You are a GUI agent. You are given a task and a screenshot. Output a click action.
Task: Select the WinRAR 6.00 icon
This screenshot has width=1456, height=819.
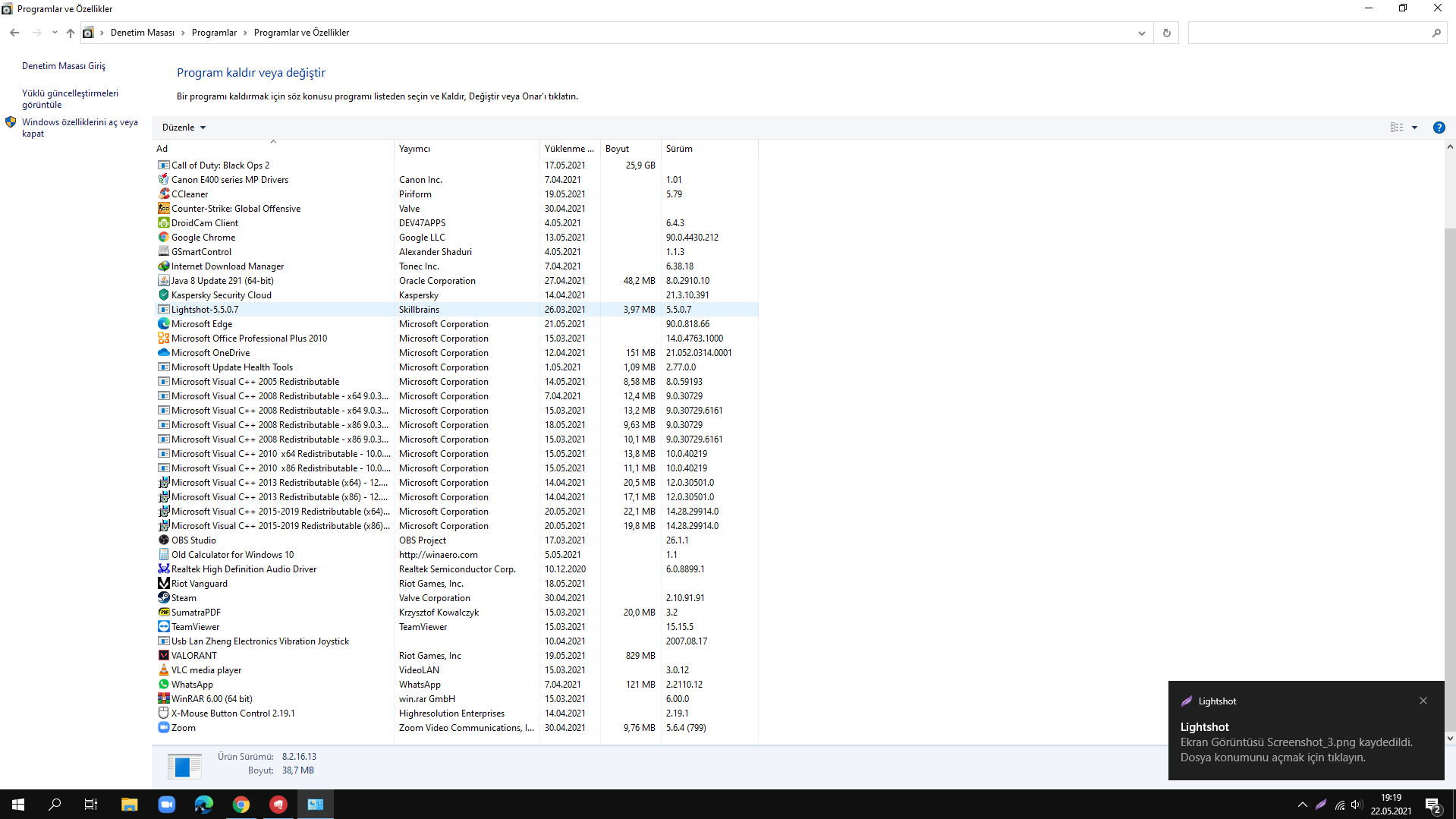pos(163,698)
